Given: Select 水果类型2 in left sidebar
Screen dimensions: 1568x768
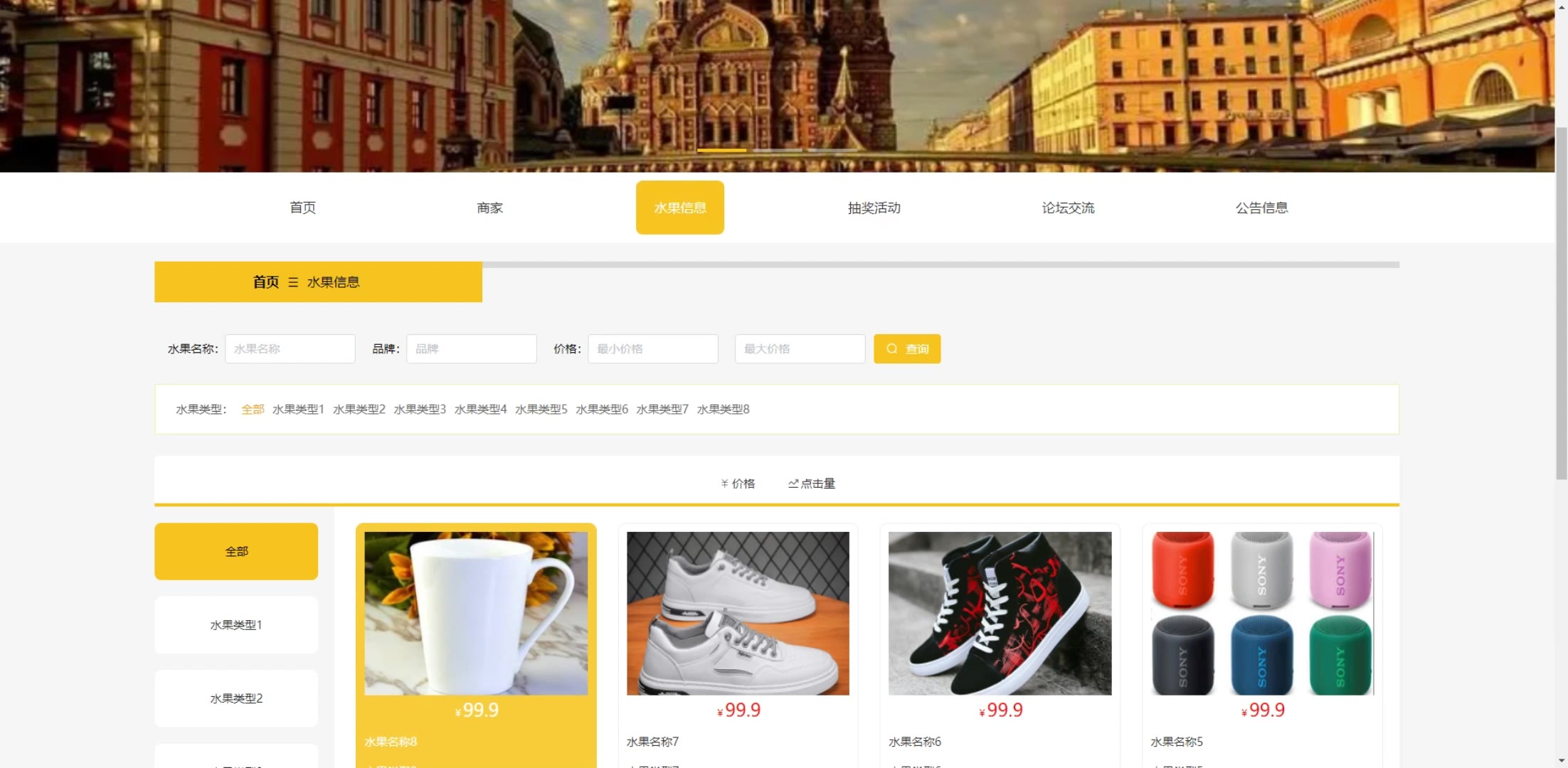Looking at the screenshot, I should [236, 698].
